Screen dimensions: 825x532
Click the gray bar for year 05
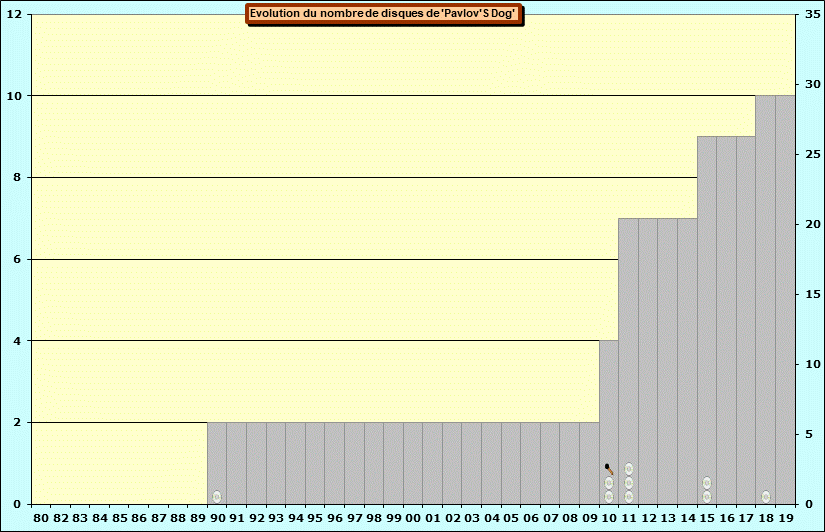[x=511, y=463]
